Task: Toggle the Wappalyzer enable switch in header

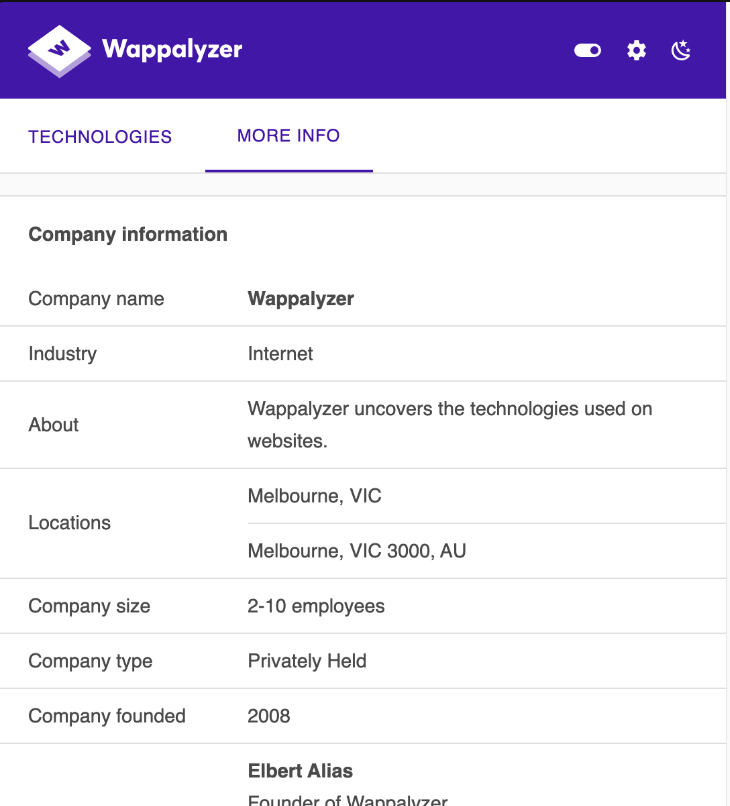Action: [x=588, y=50]
